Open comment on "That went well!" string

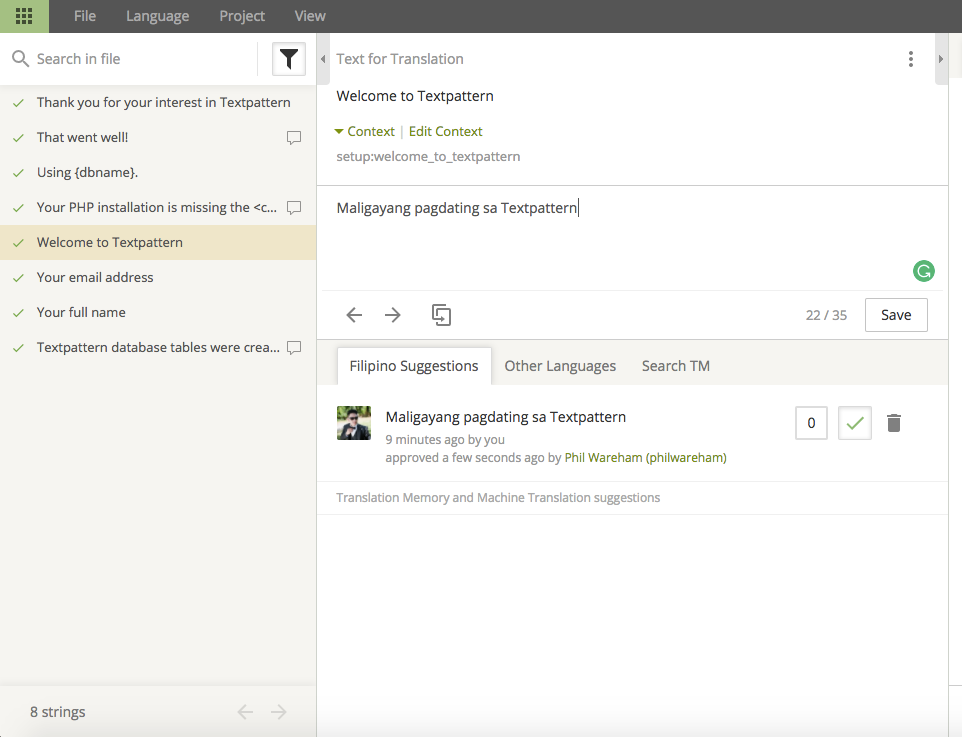(294, 137)
